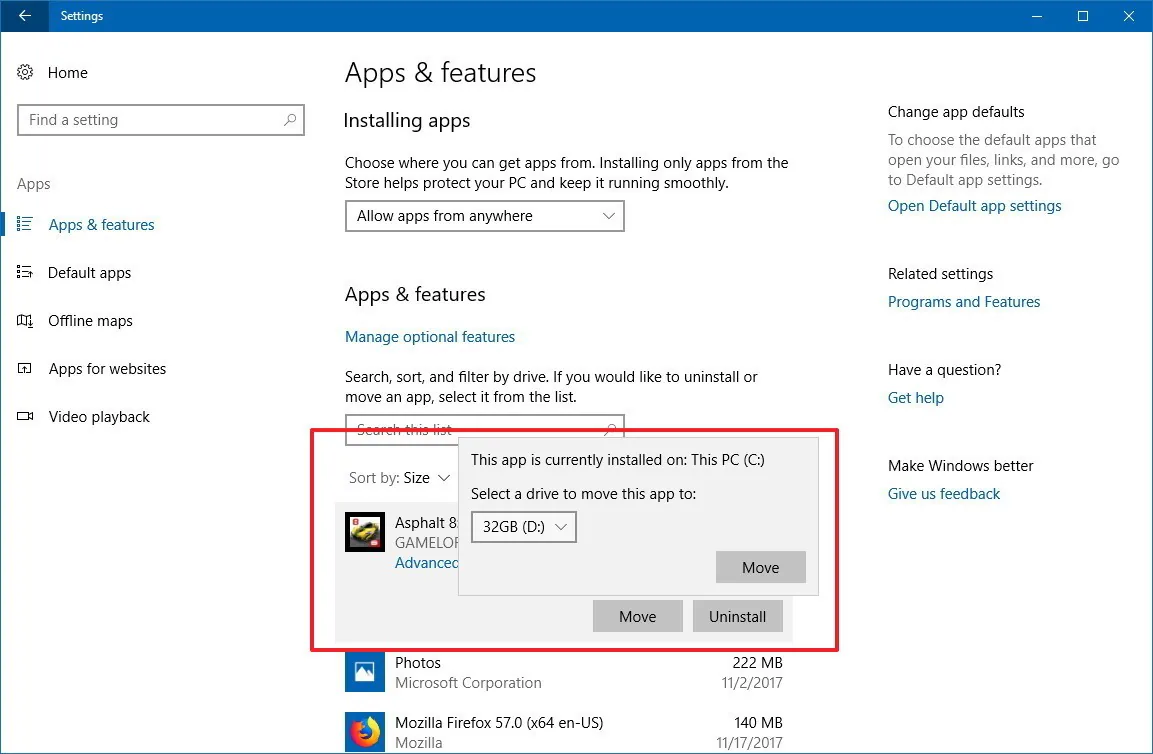Click Give us feedback link
The image size is (1153, 754).
pos(943,494)
